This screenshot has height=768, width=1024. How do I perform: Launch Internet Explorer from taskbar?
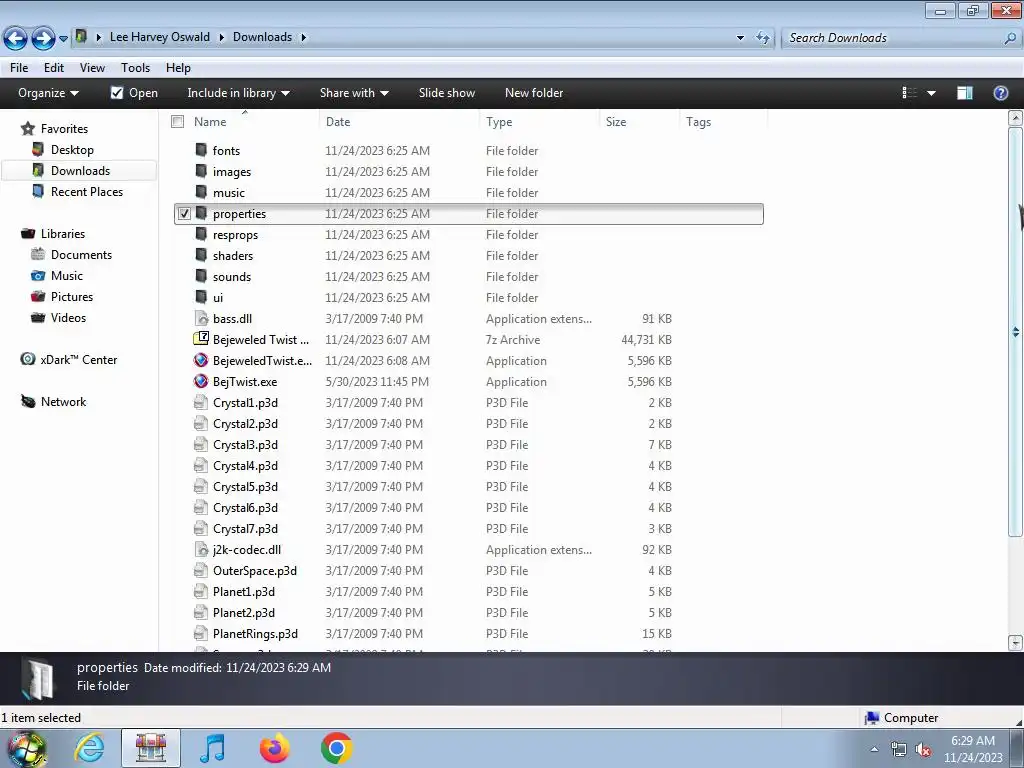pos(89,748)
